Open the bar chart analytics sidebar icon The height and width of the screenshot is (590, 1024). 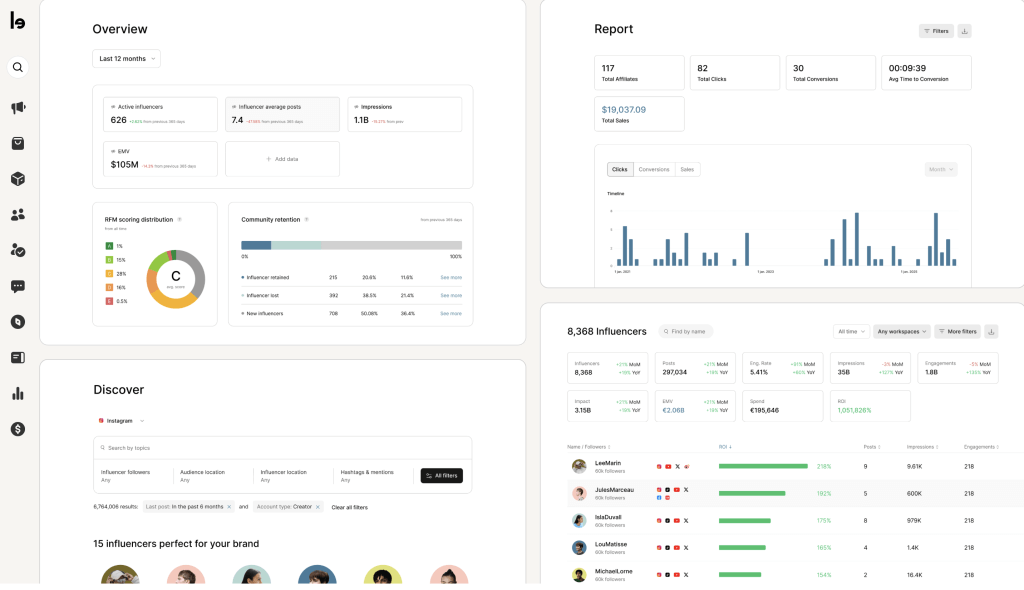[x=18, y=393]
